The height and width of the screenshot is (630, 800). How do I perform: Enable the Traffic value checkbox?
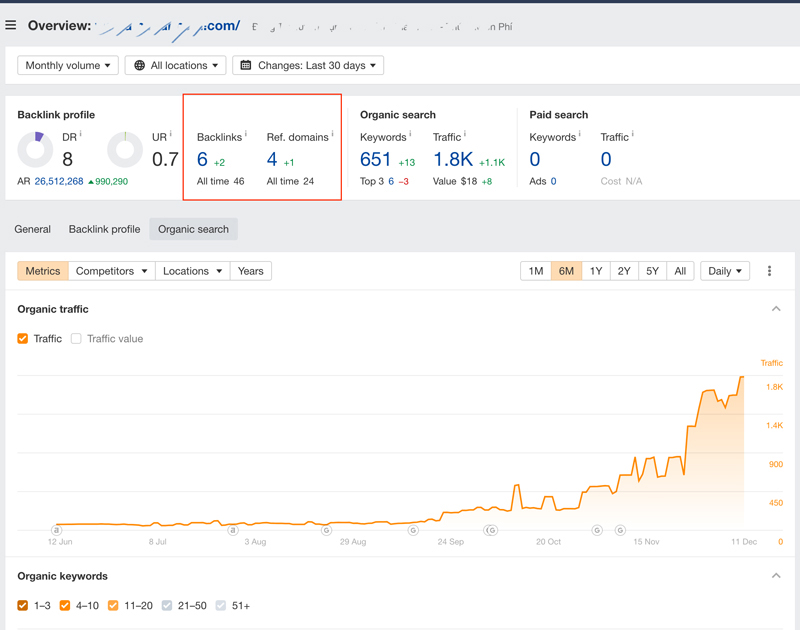point(76,339)
